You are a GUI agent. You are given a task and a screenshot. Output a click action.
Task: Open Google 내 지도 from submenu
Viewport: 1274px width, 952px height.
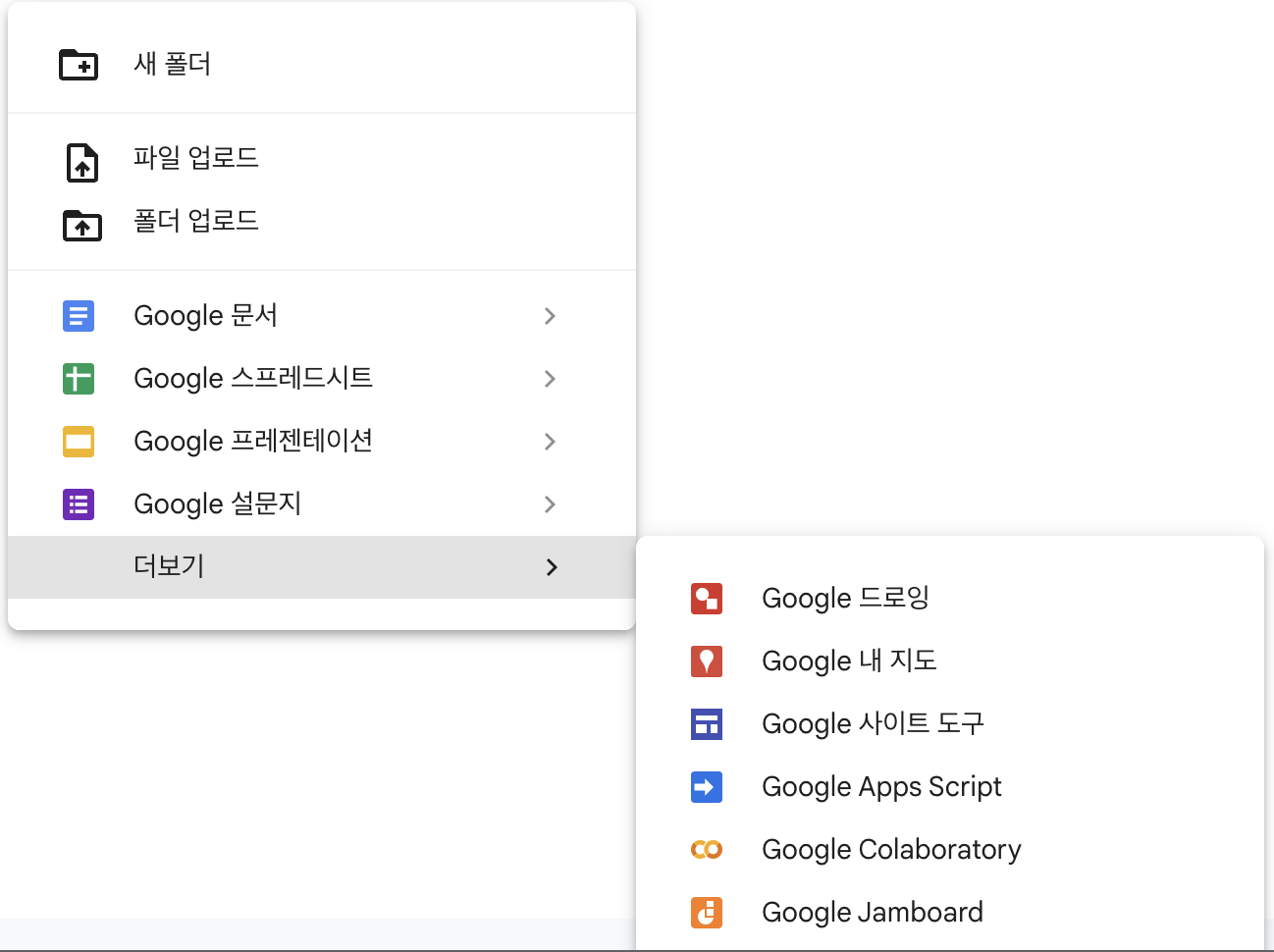point(950,661)
